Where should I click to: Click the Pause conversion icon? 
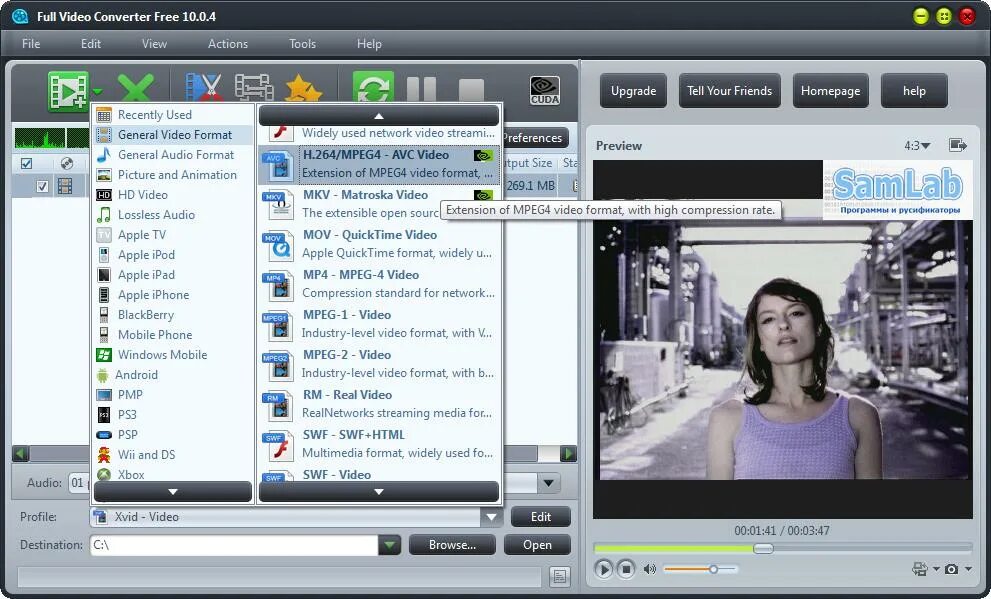422,89
